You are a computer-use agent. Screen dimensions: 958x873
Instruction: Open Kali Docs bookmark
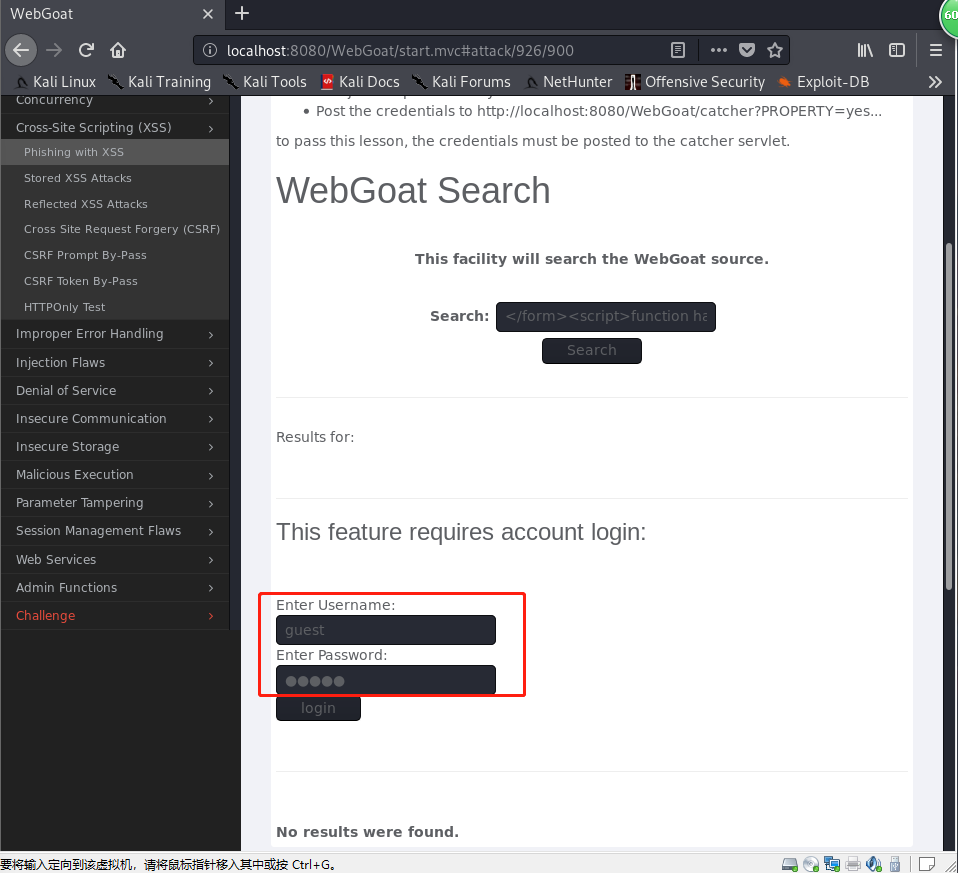(360, 82)
